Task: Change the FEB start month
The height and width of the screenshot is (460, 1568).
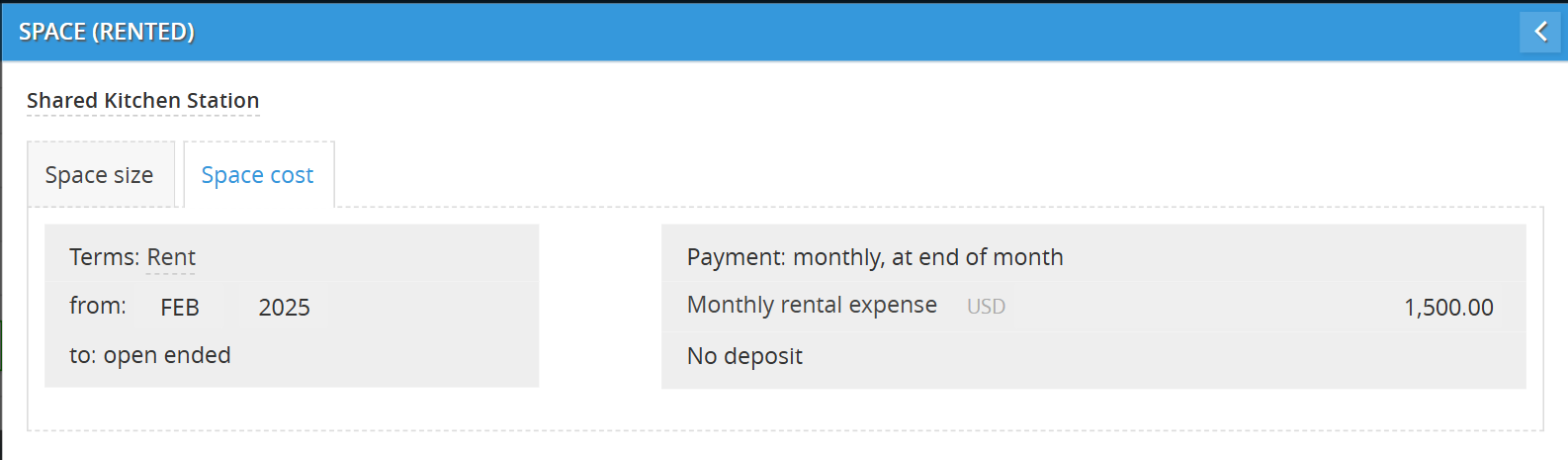Action: pos(180,308)
